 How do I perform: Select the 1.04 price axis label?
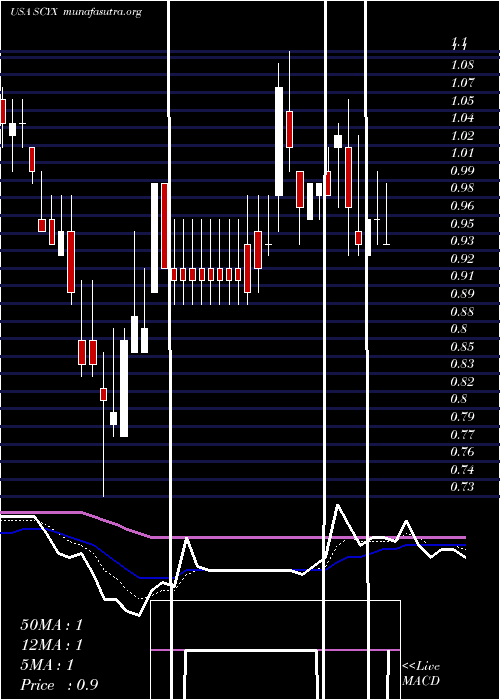pyautogui.click(x=462, y=118)
